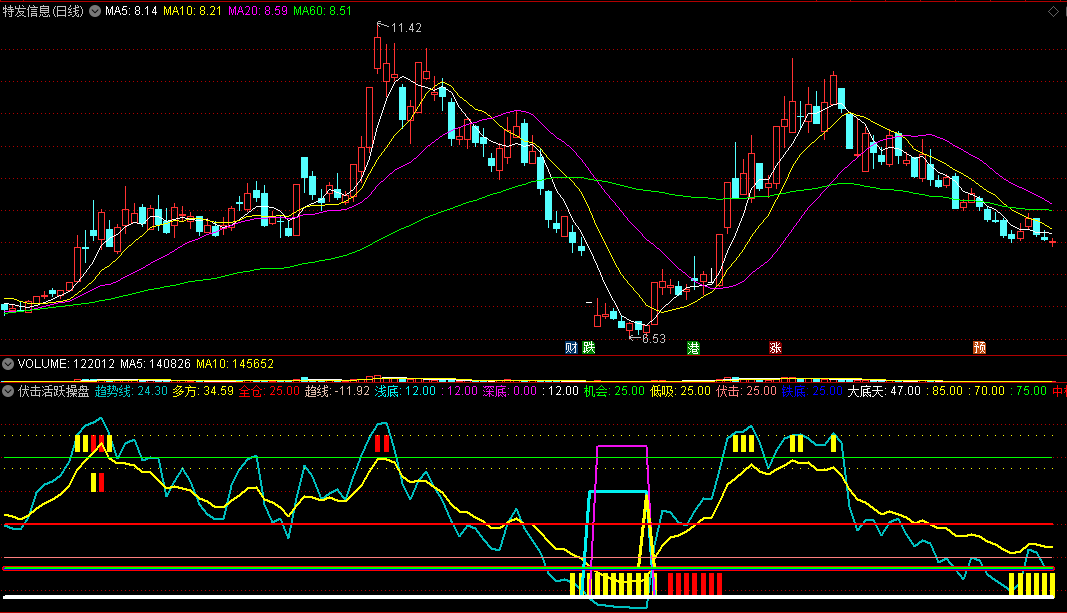
Task: Click the volume MA5: 140826 value
Action: [155, 364]
